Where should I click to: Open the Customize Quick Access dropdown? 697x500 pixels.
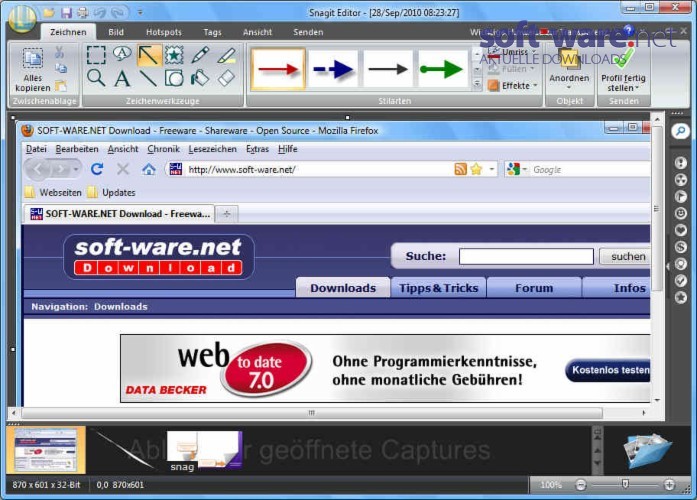click(x=140, y=12)
